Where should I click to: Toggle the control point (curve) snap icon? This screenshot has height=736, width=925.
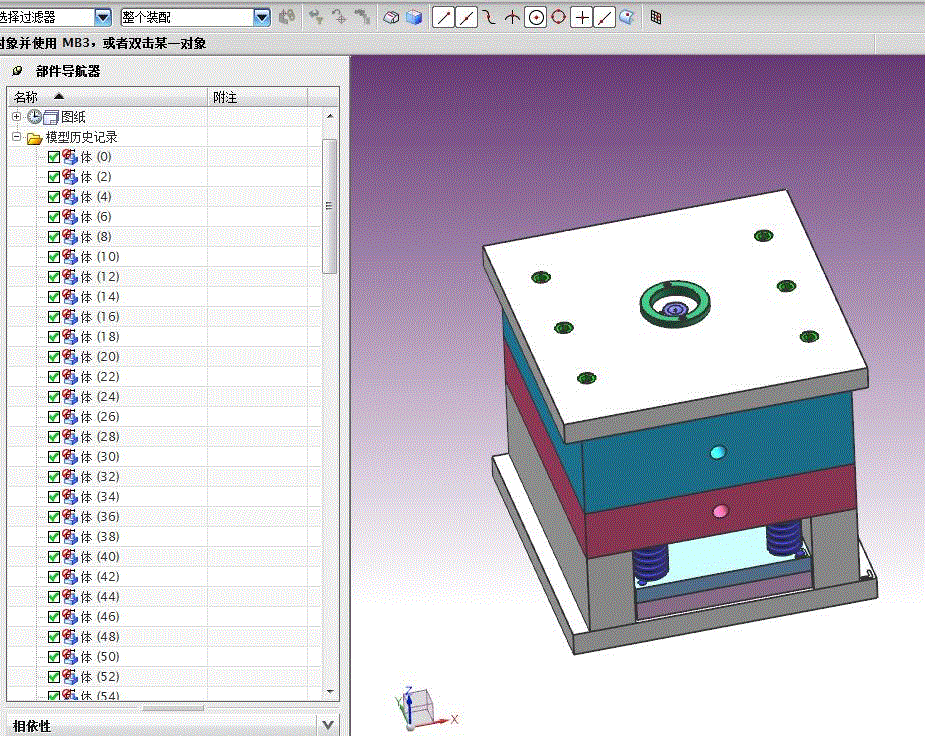click(489, 18)
